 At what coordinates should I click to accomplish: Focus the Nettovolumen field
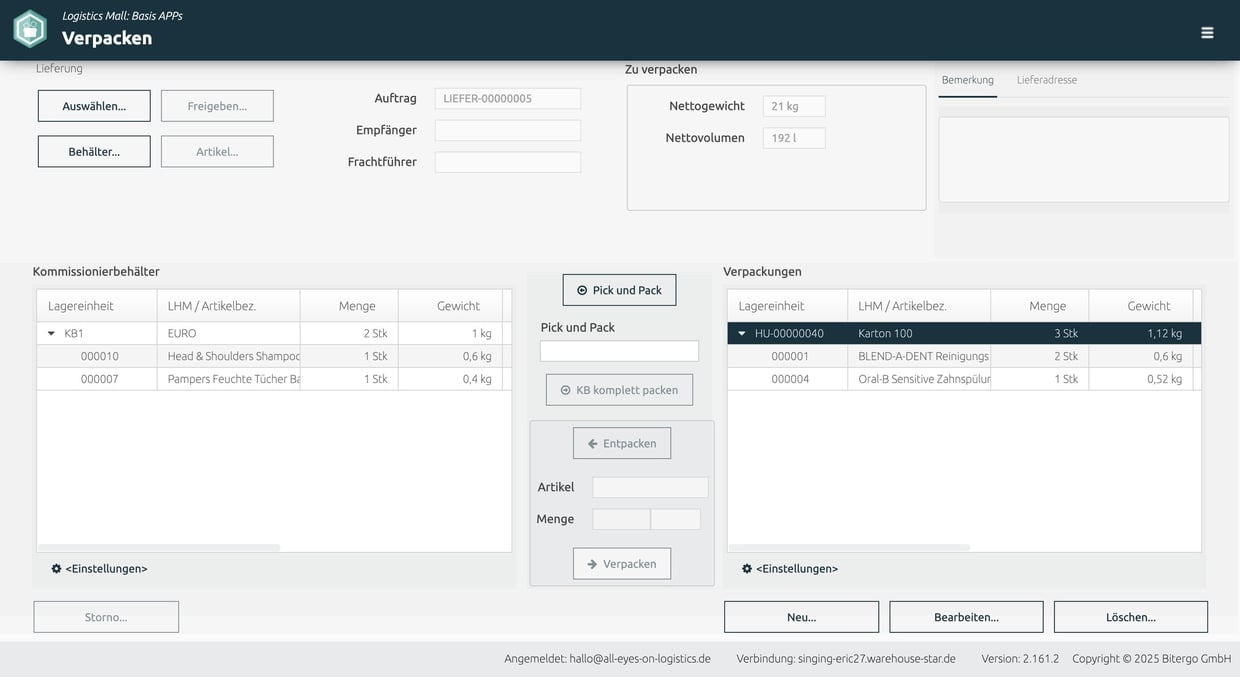[x=794, y=138]
